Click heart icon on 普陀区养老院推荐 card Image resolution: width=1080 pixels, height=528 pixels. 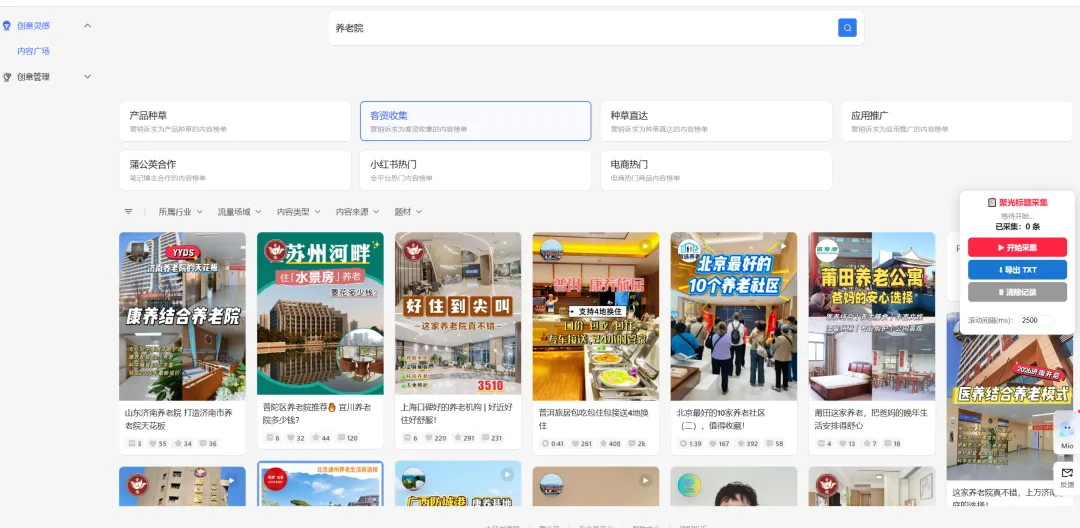point(291,438)
